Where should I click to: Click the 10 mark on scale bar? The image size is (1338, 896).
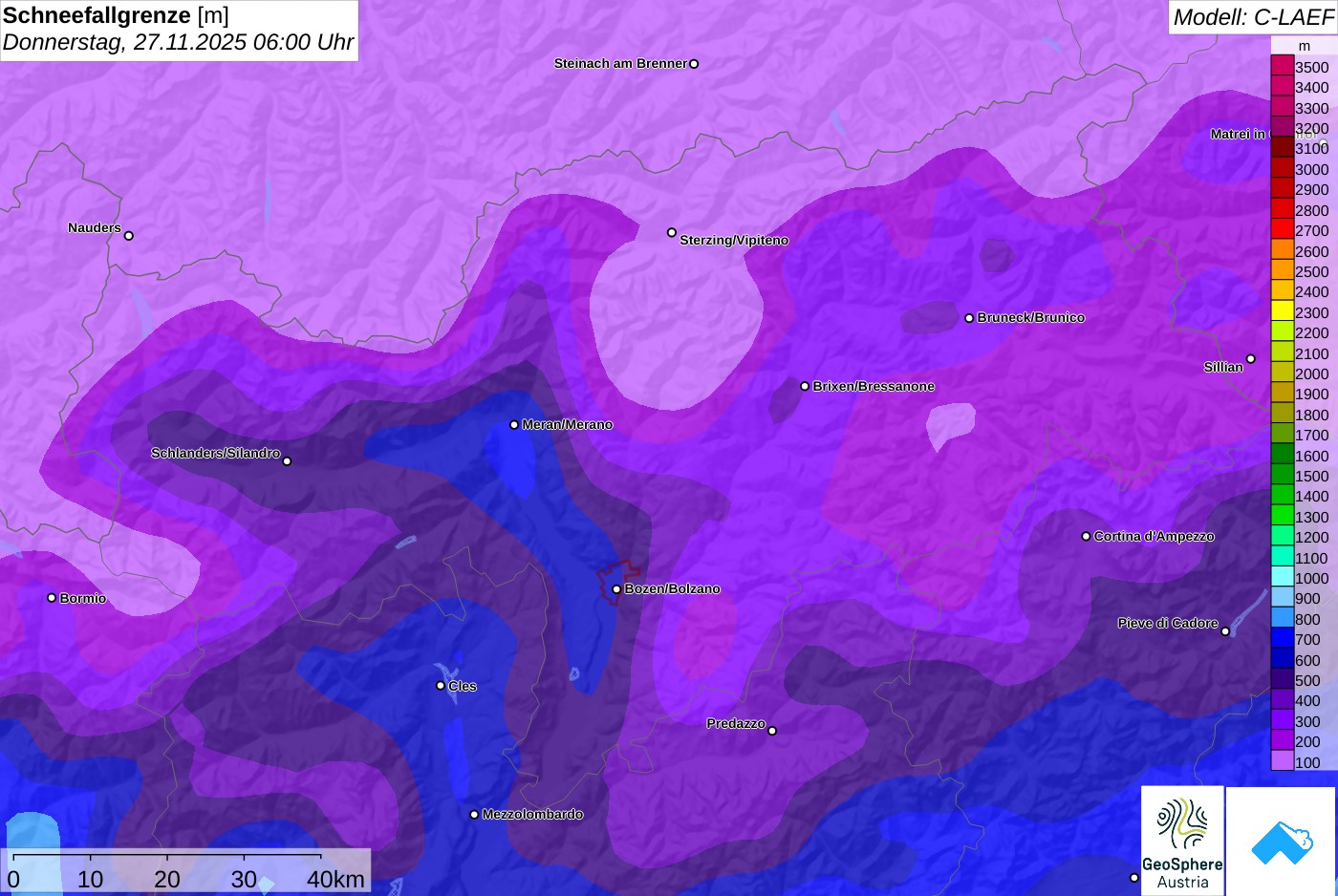(90, 880)
